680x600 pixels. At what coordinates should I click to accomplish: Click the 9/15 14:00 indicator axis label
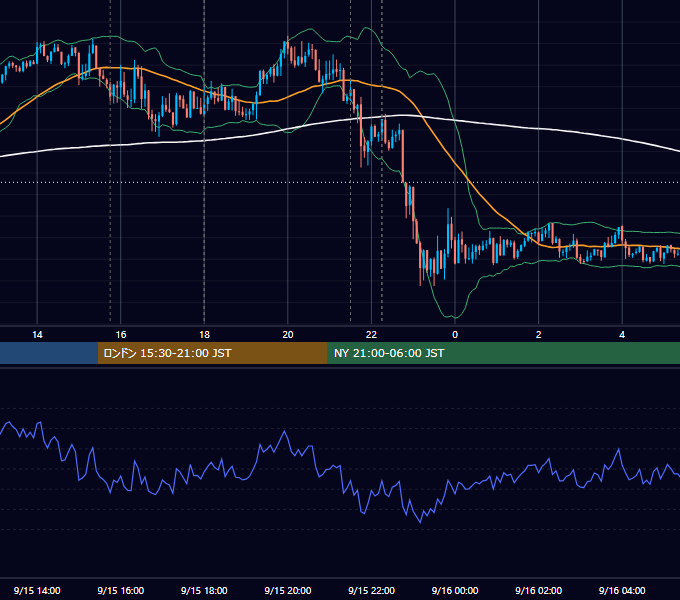(37, 590)
